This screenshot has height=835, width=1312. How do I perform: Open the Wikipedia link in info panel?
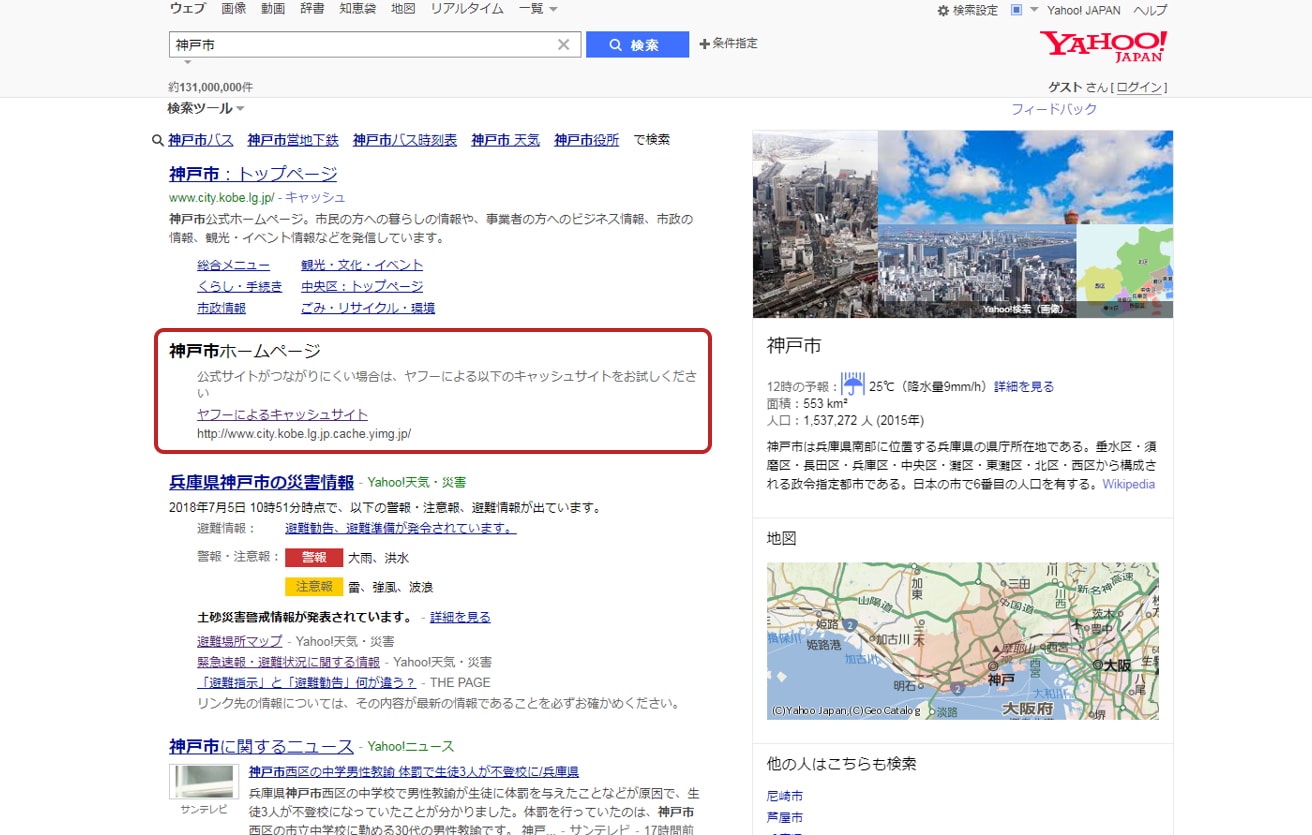click(1129, 484)
